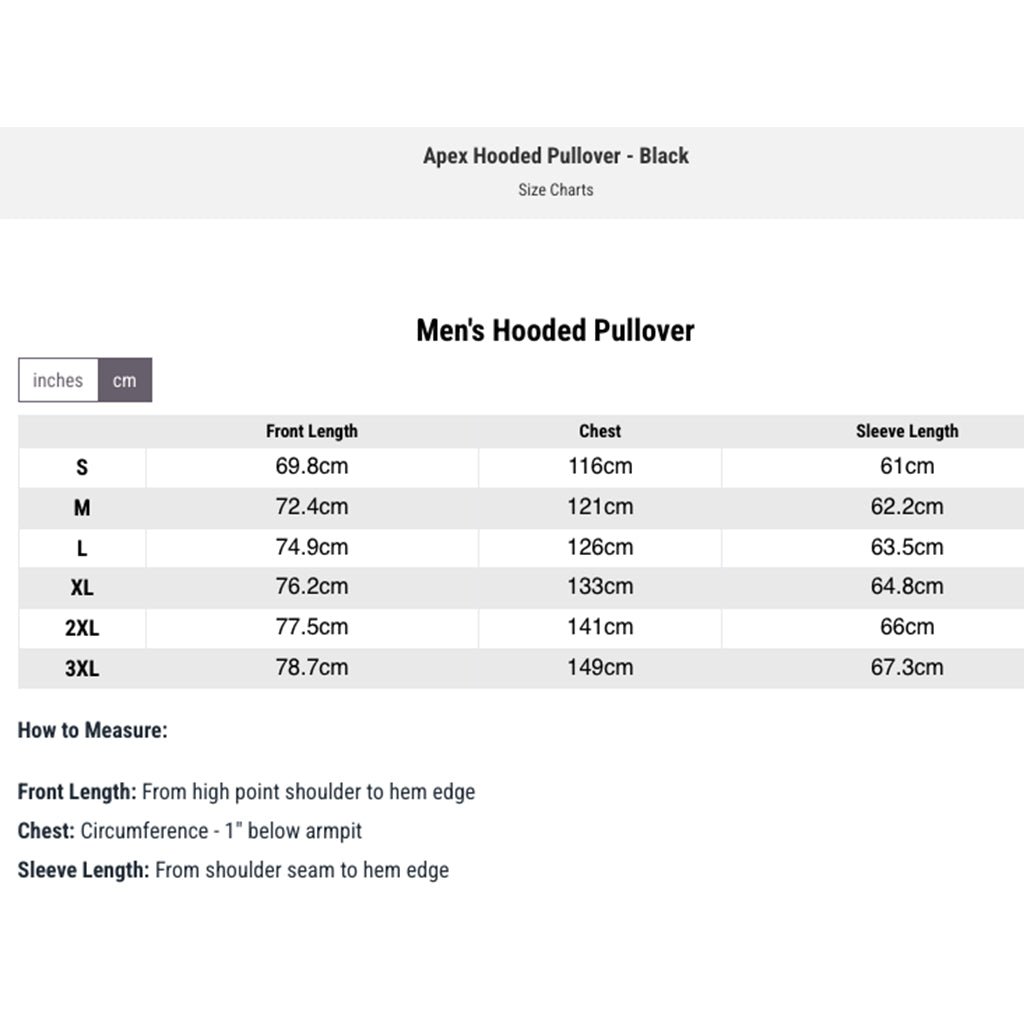Click the Sleeve Length column header
The height and width of the screenshot is (1024, 1024).
pos(907,432)
